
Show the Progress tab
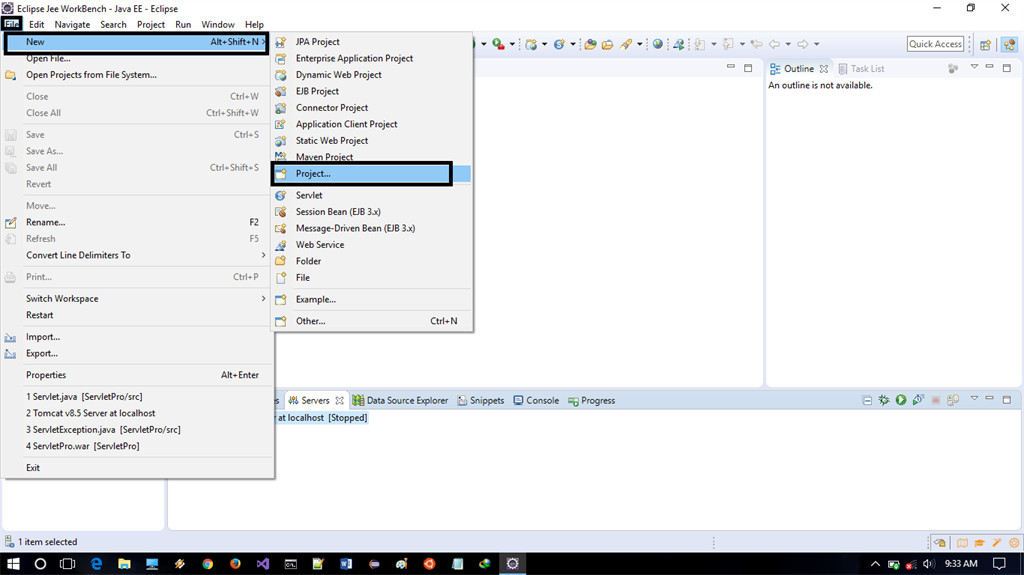pos(592,401)
